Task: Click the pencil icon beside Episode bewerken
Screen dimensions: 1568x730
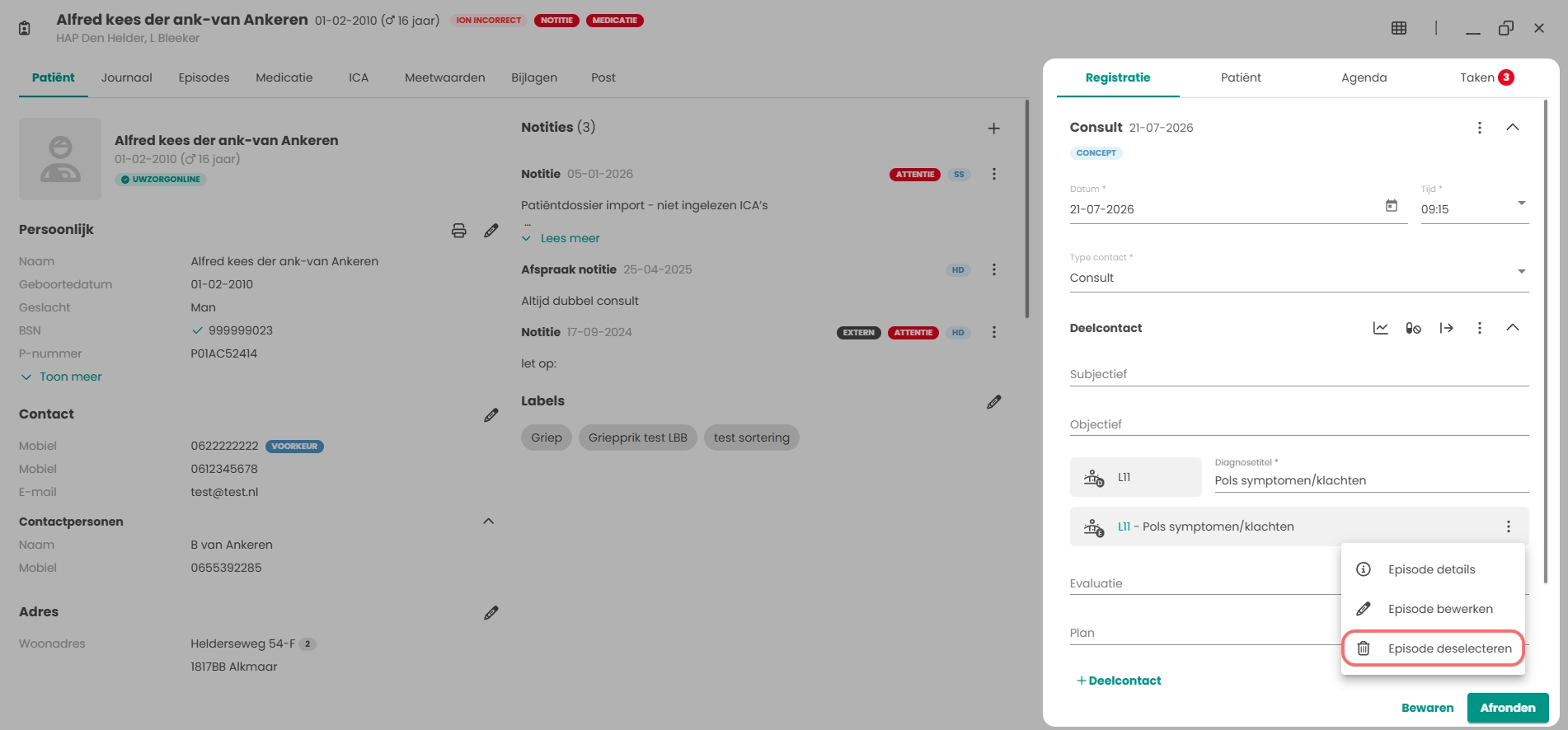Action: [1364, 609]
